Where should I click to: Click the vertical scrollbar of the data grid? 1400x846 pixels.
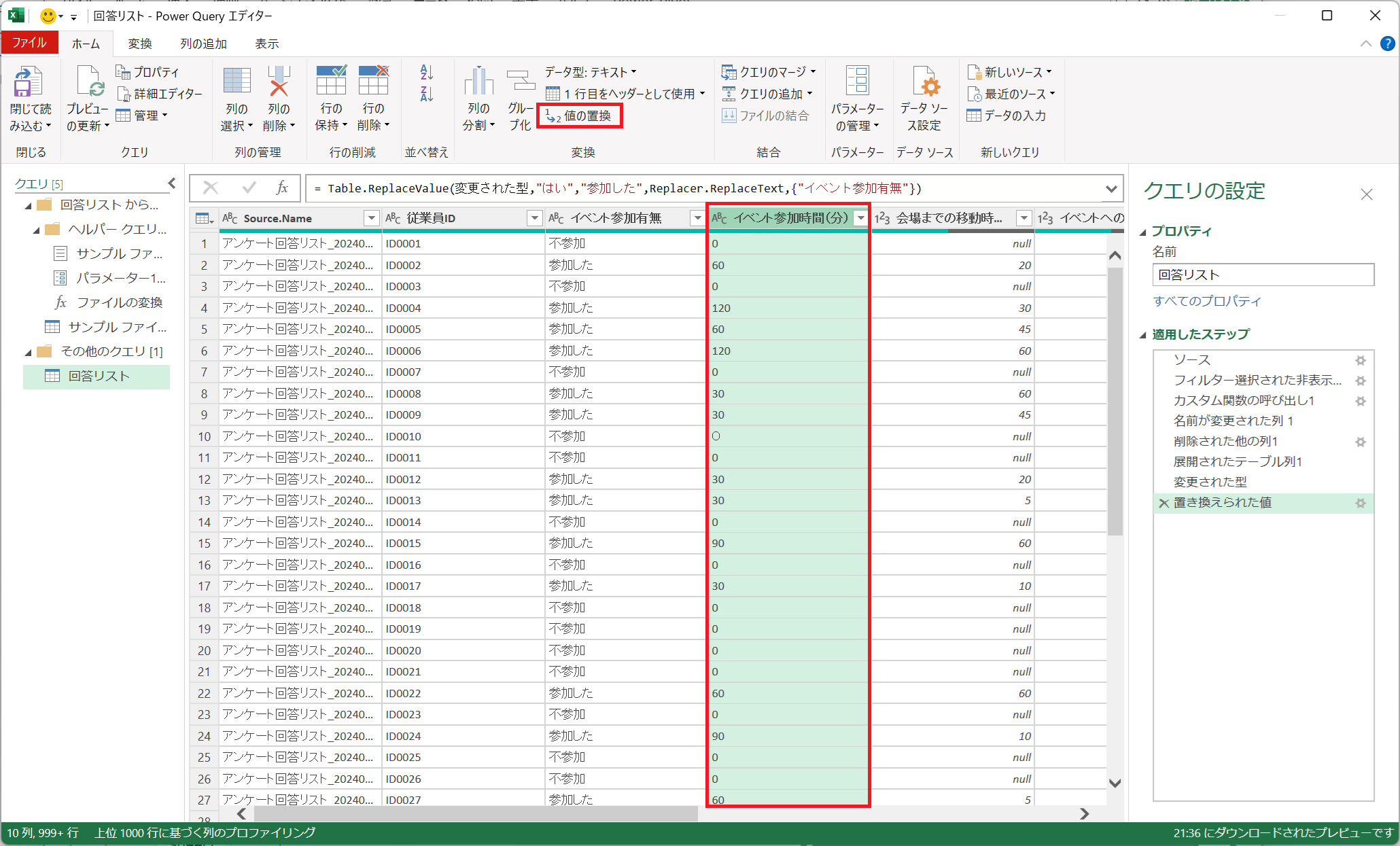pos(1115,401)
